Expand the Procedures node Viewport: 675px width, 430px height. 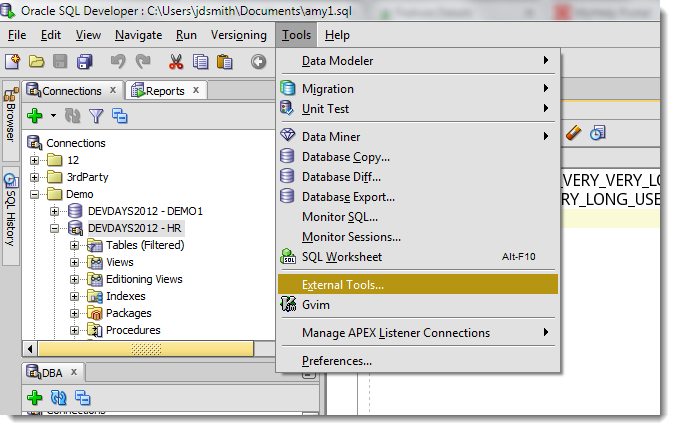74,331
